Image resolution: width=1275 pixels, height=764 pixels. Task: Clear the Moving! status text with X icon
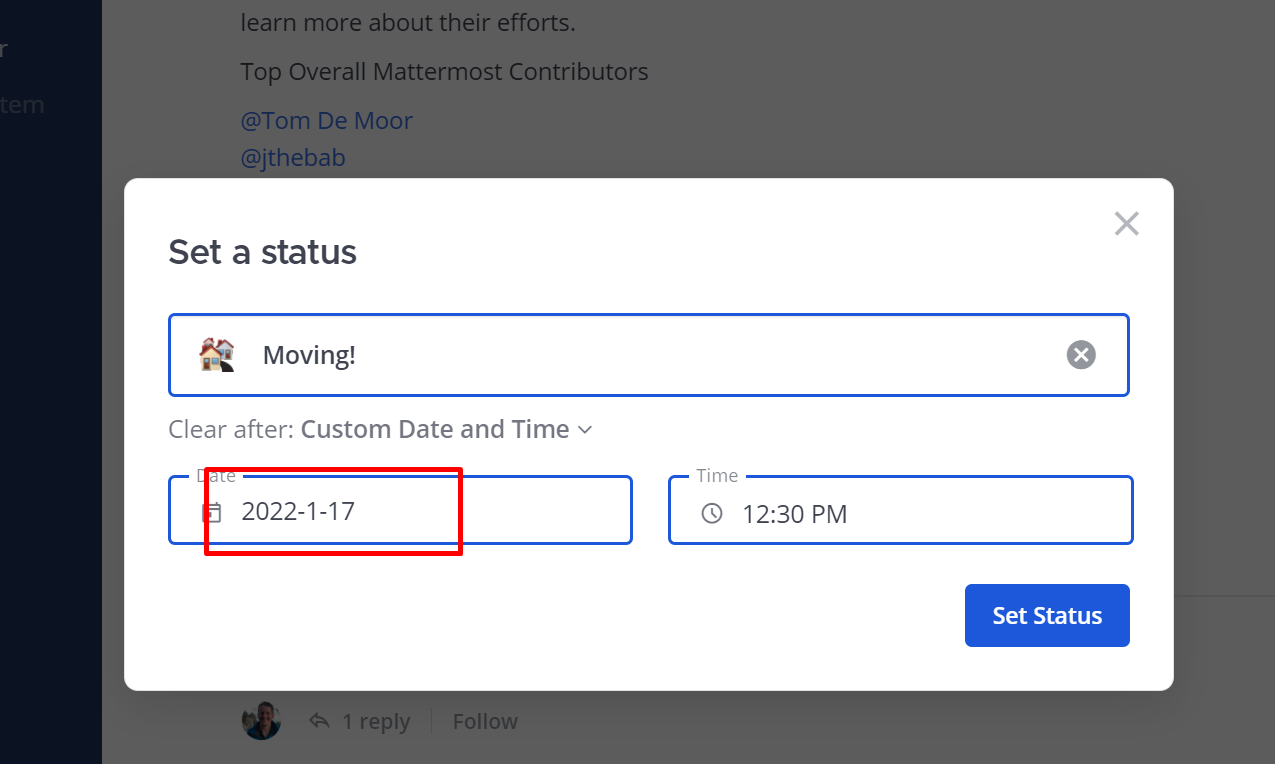coord(1081,355)
